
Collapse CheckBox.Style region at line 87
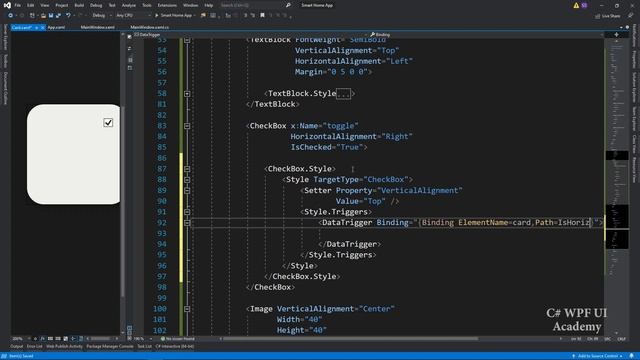(187, 169)
